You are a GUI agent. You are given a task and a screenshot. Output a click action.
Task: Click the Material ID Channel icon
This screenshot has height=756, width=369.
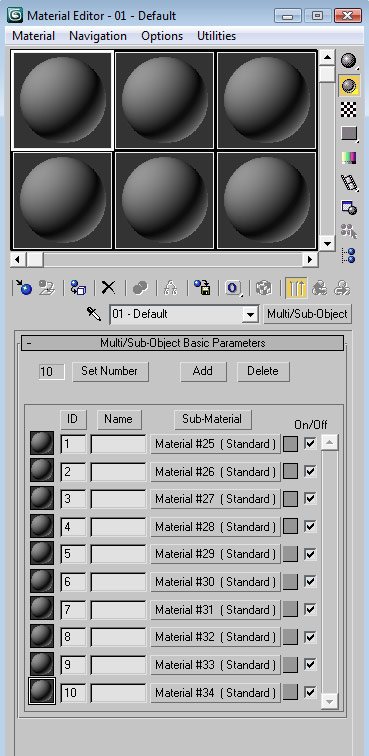pyautogui.click(x=233, y=288)
